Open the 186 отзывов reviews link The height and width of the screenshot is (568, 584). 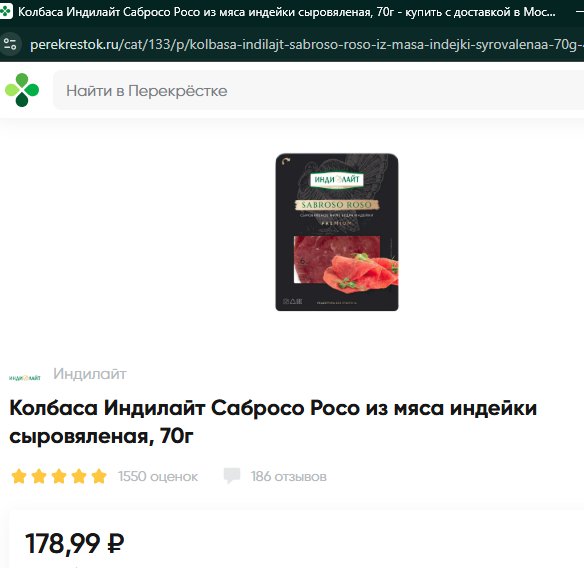289,476
